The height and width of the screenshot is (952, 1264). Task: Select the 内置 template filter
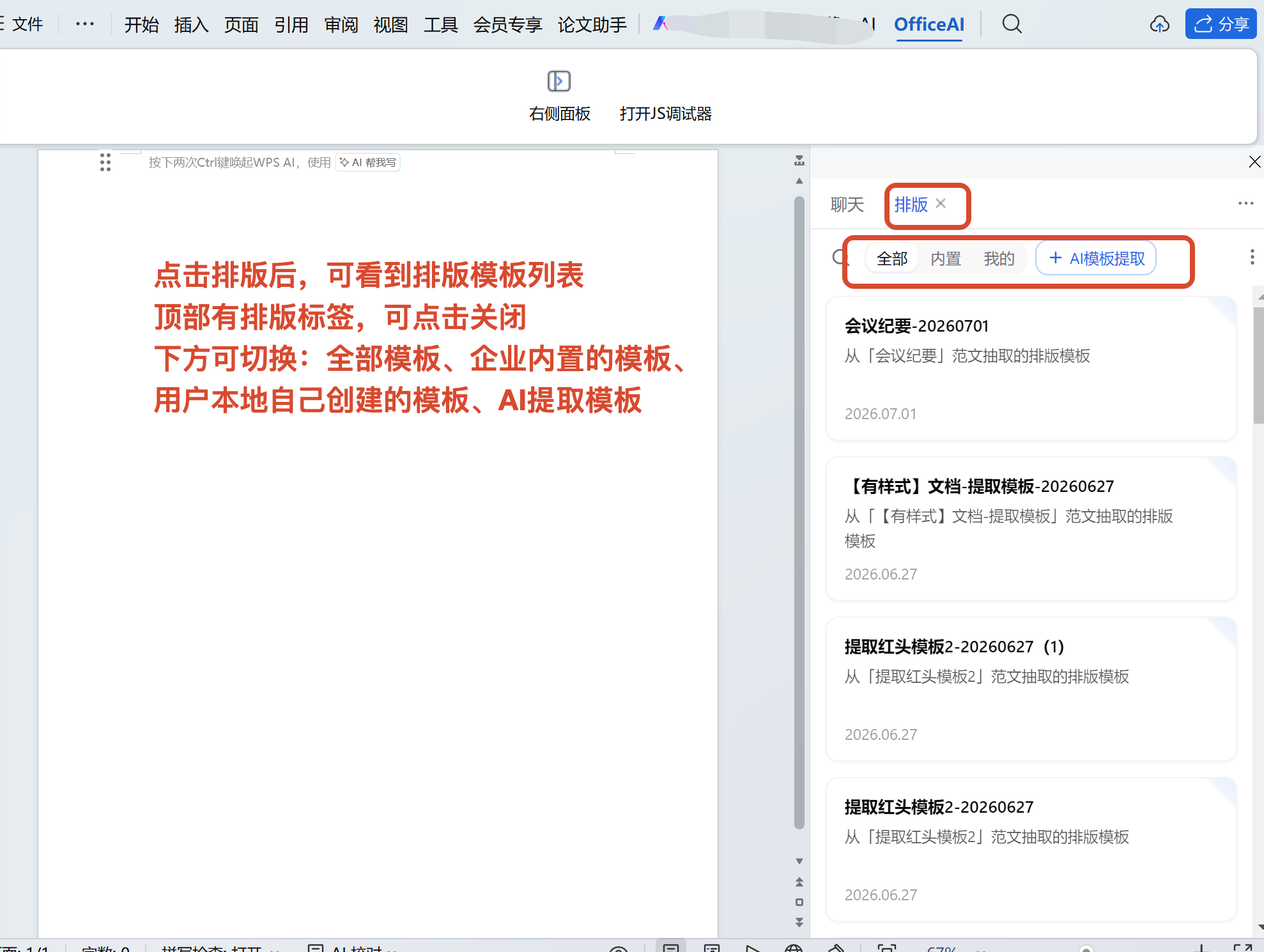tap(946, 258)
